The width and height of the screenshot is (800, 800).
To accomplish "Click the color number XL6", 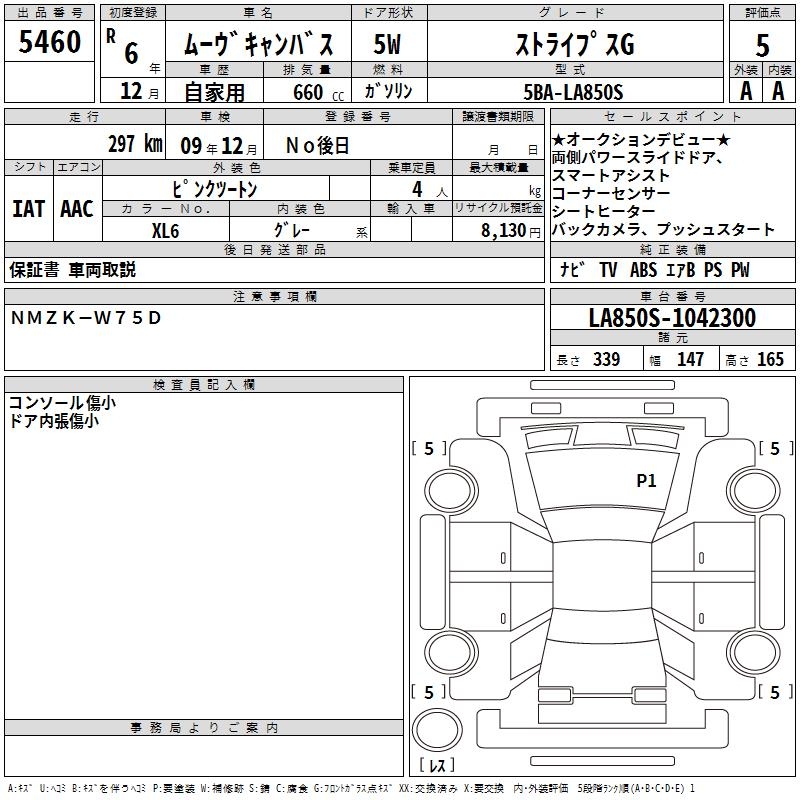I will pos(166,230).
